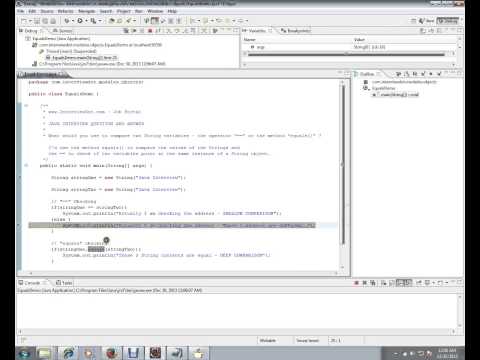
Task: Click Remove All Terminated icon in Console
Action: click(373, 283)
